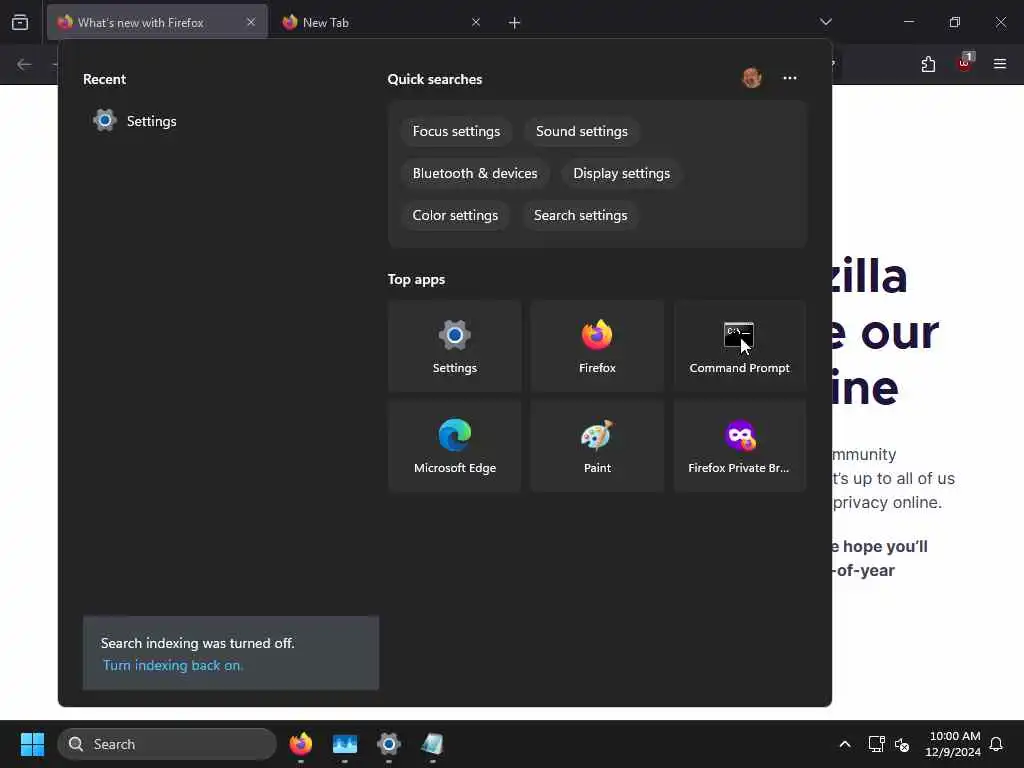Show hidden system tray icons
Screen dimensions: 1024x768
coord(844,744)
